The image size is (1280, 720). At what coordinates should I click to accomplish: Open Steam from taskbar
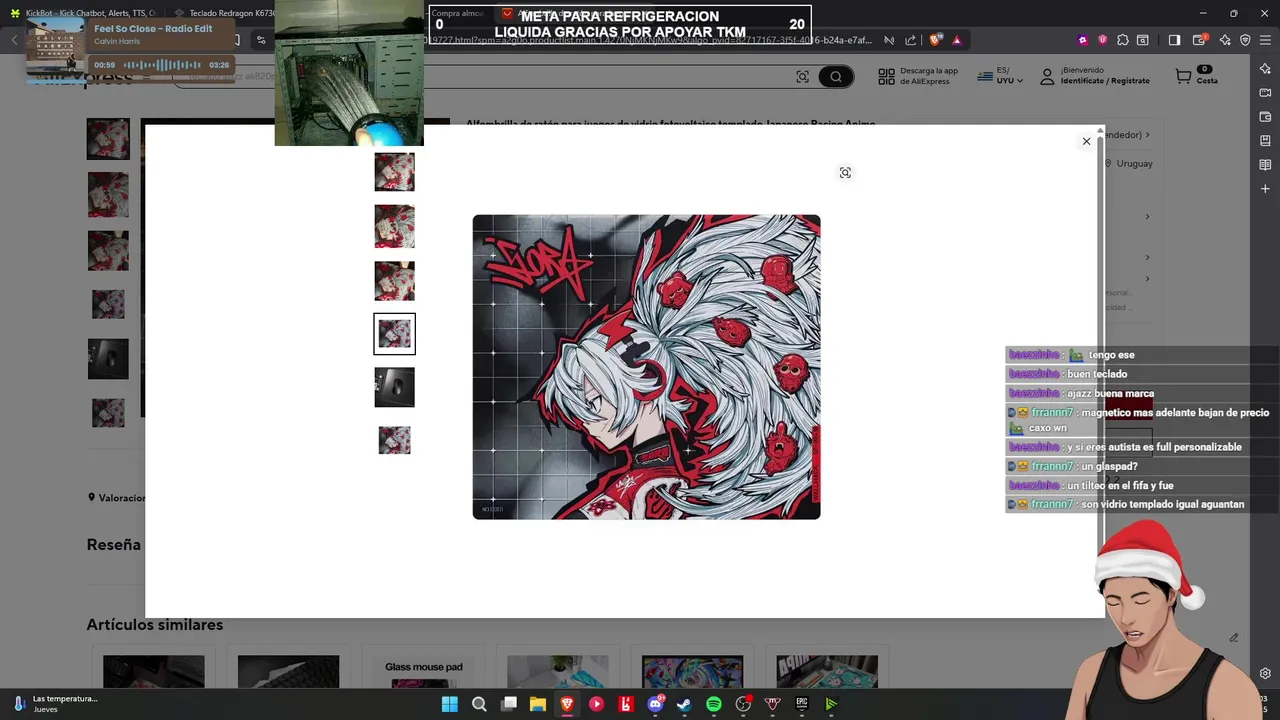coord(684,704)
